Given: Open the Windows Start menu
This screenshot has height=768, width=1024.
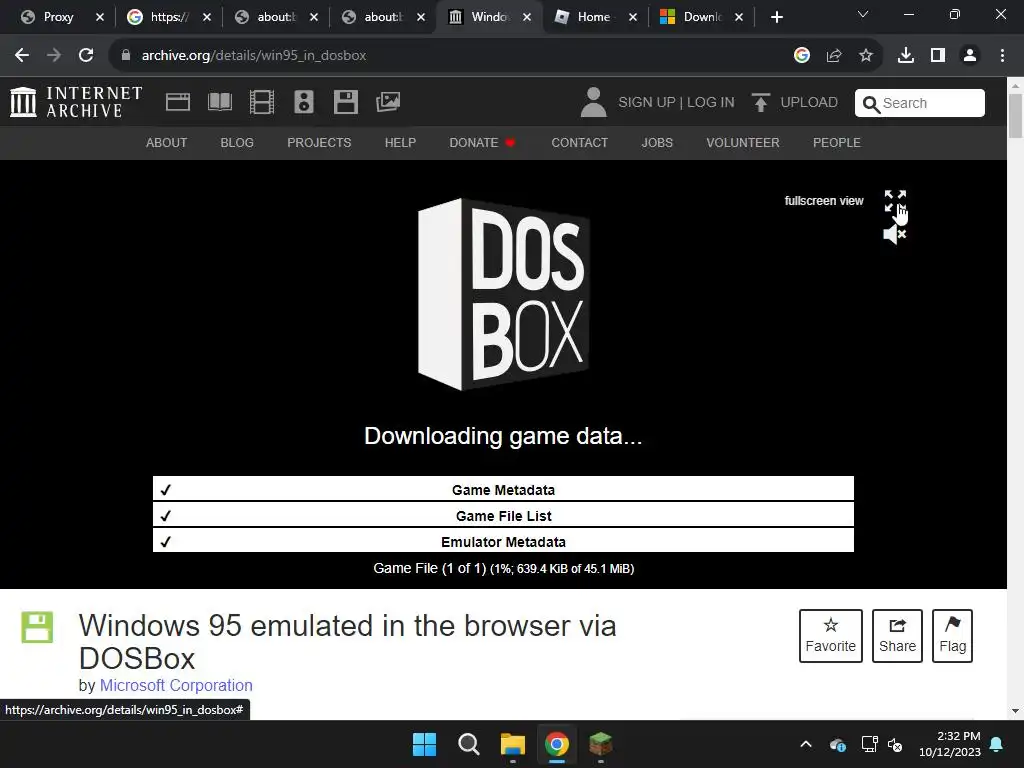Looking at the screenshot, I should point(424,744).
